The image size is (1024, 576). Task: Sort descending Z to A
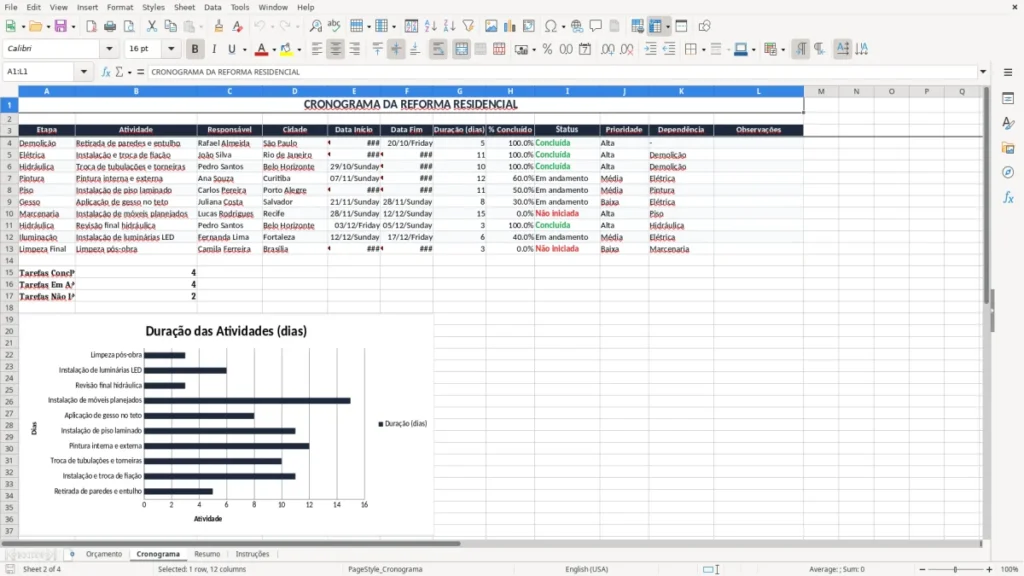(449, 26)
